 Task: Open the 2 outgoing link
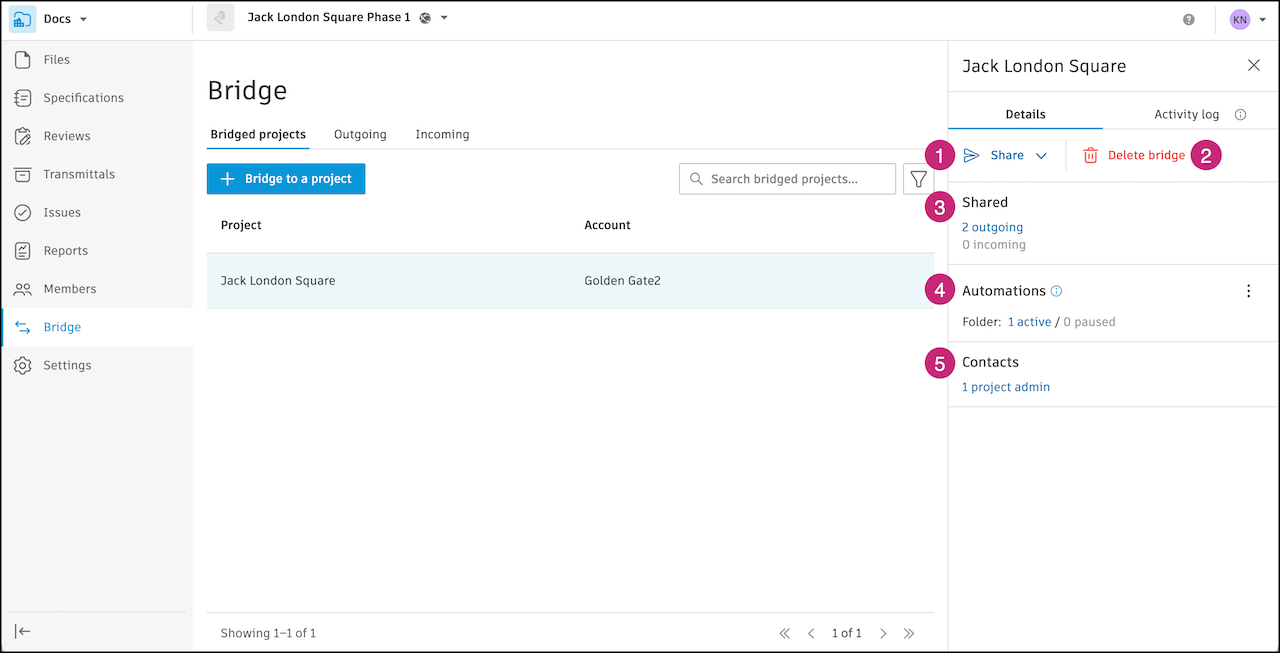[992, 227]
